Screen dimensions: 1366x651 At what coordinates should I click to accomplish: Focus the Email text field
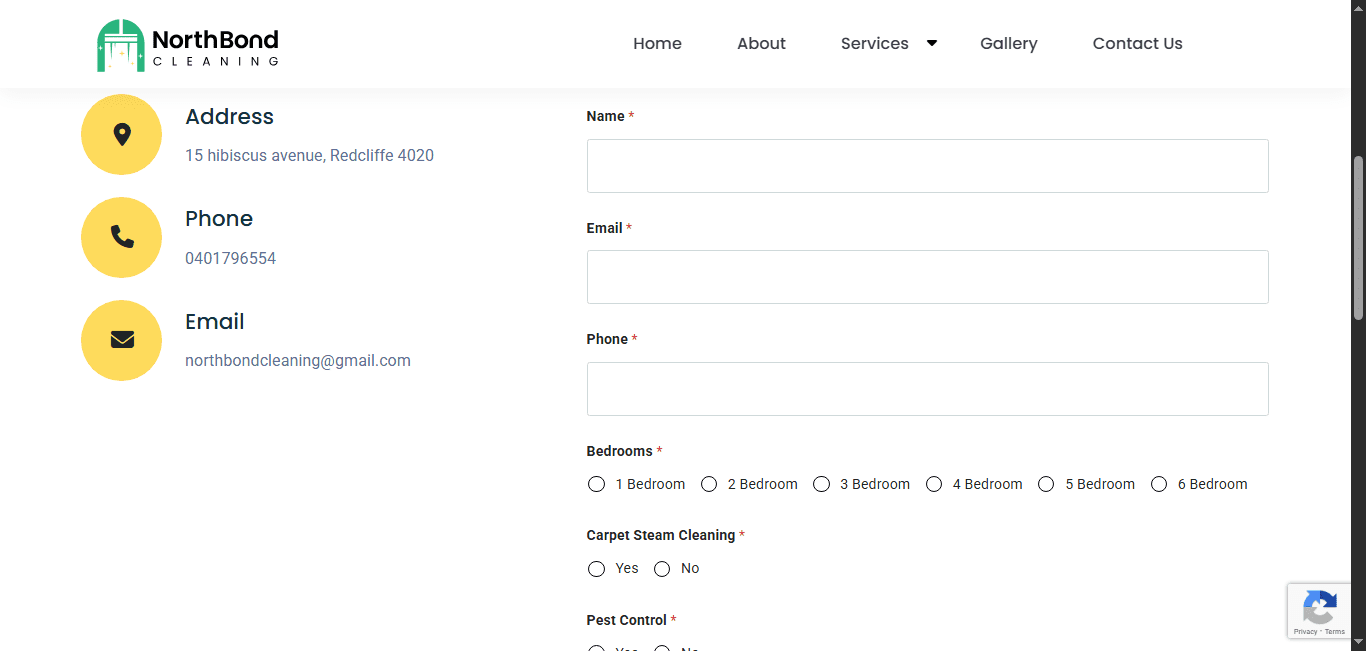pos(927,277)
